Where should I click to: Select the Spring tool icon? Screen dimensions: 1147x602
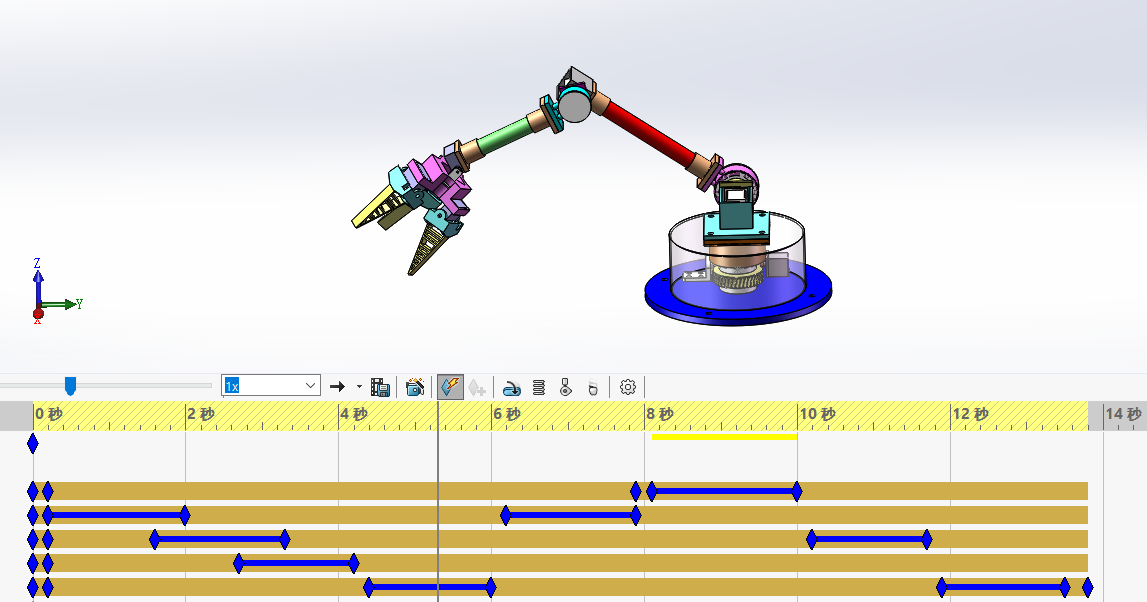click(x=539, y=387)
